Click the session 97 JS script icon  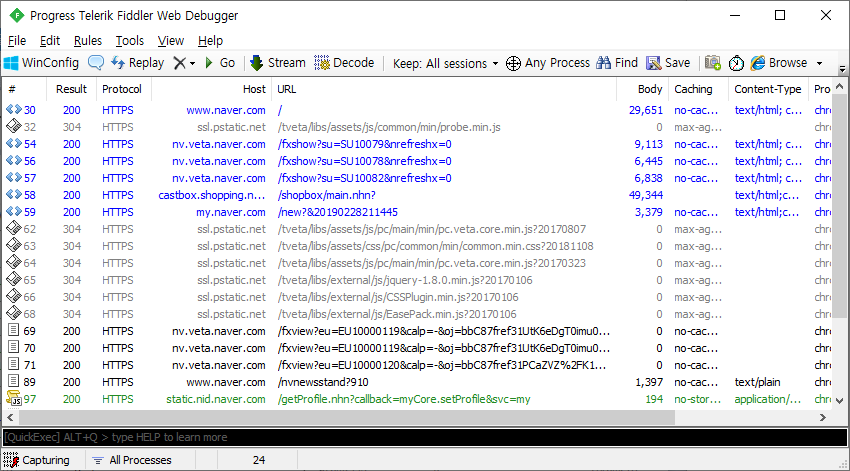coord(14,398)
